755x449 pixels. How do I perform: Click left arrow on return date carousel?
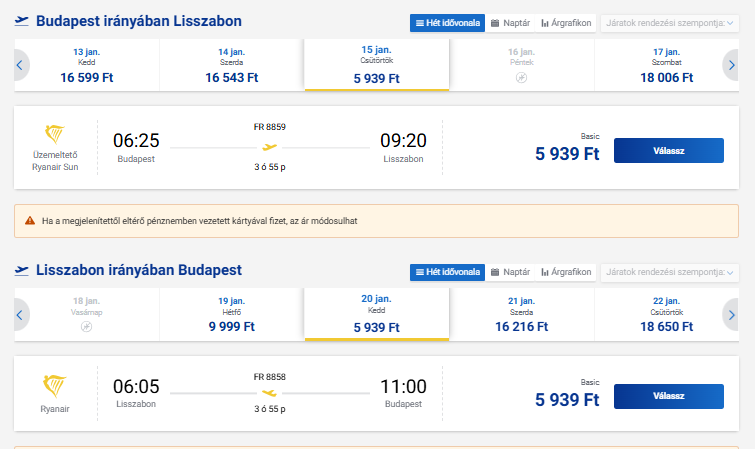click(18, 315)
